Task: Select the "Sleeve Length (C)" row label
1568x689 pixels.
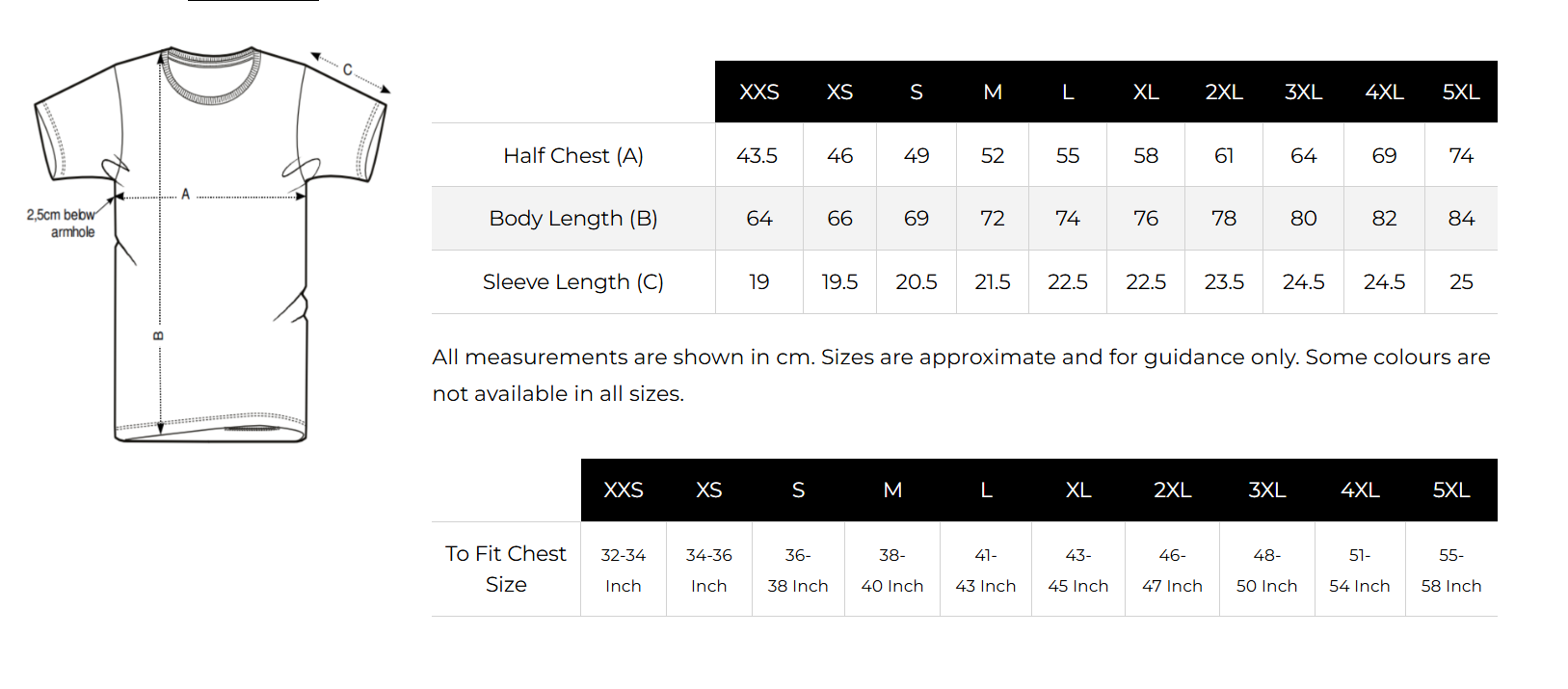Action: pyautogui.click(x=572, y=281)
